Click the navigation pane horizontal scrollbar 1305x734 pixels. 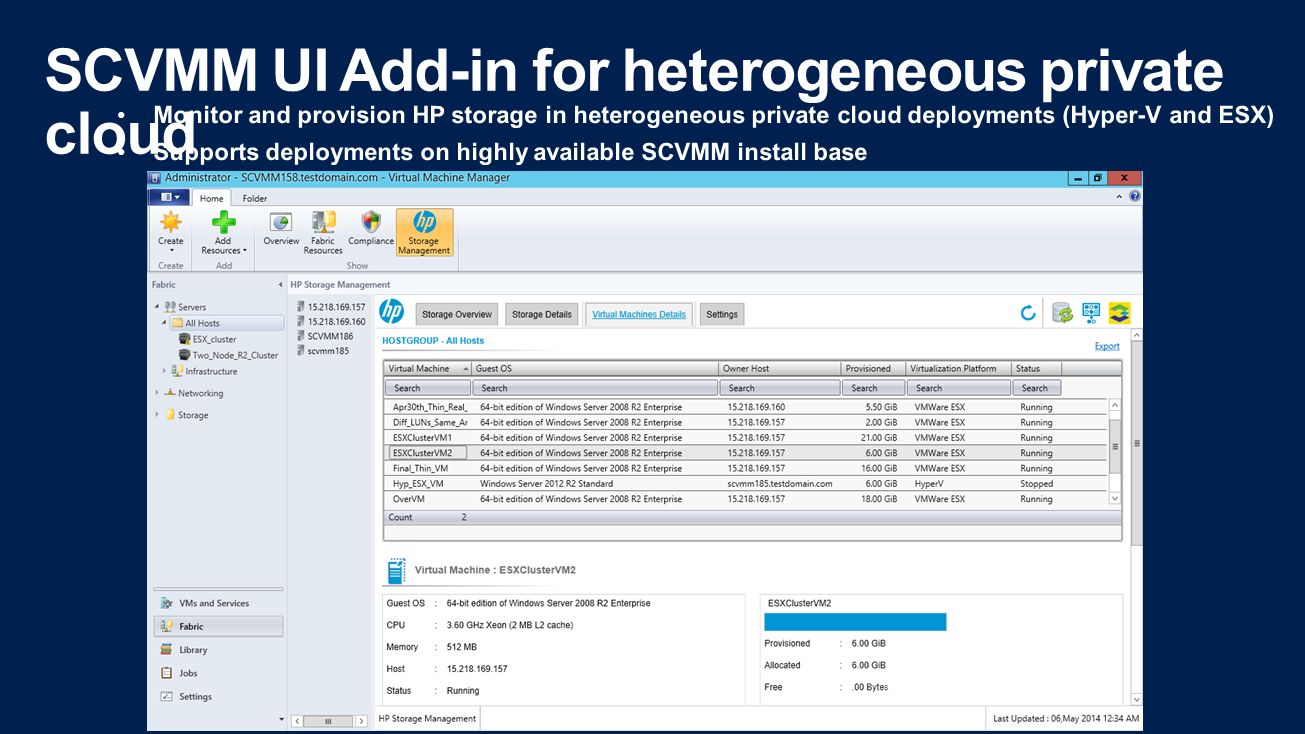pyautogui.click(x=327, y=720)
